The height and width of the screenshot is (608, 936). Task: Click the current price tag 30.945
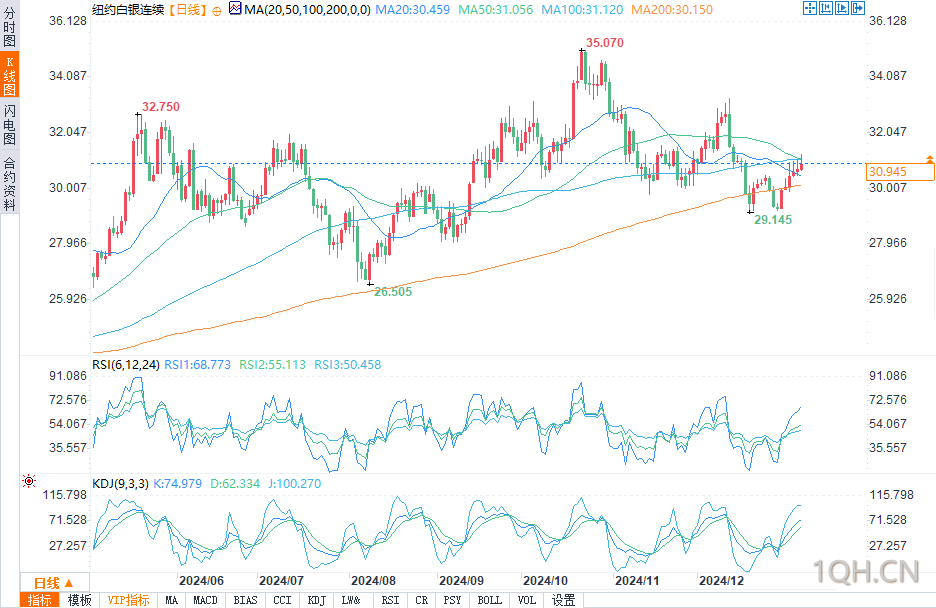point(900,172)
